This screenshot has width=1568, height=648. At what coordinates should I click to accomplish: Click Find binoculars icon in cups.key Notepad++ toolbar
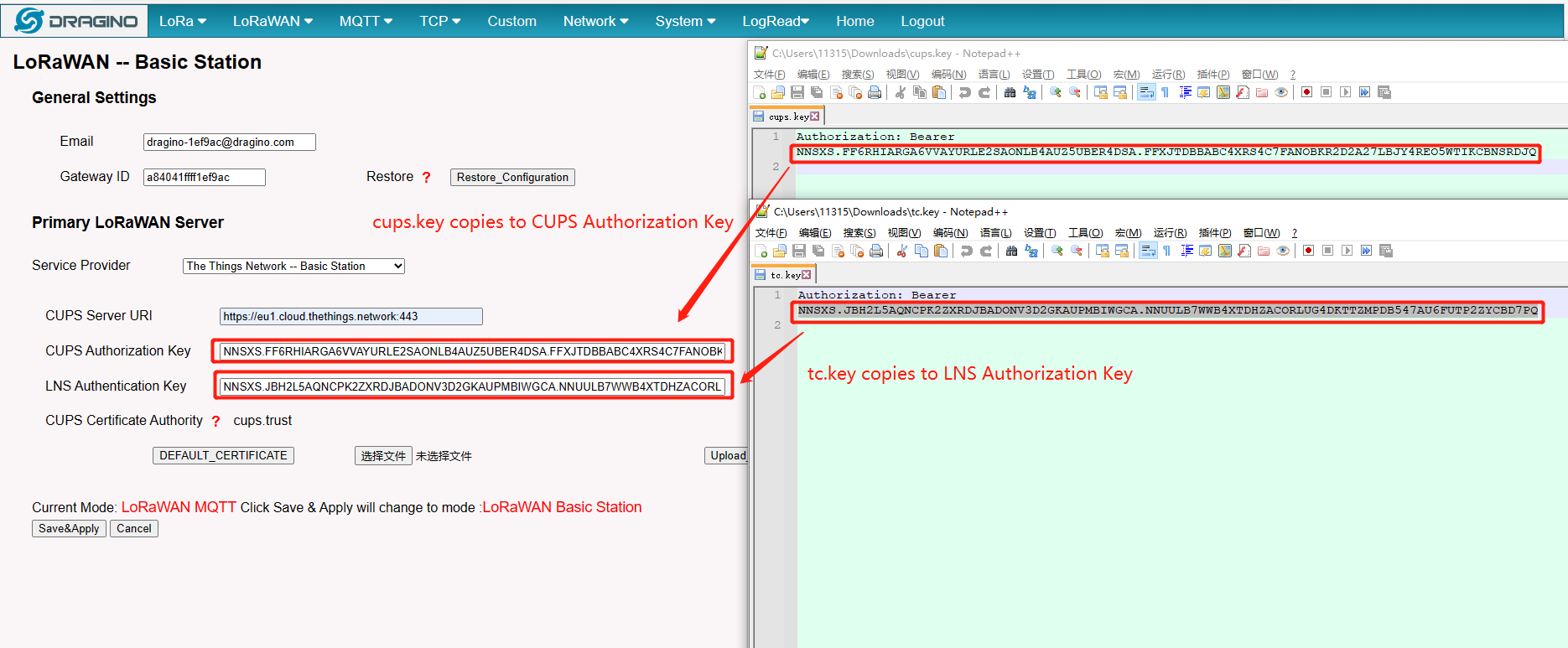1010,92
